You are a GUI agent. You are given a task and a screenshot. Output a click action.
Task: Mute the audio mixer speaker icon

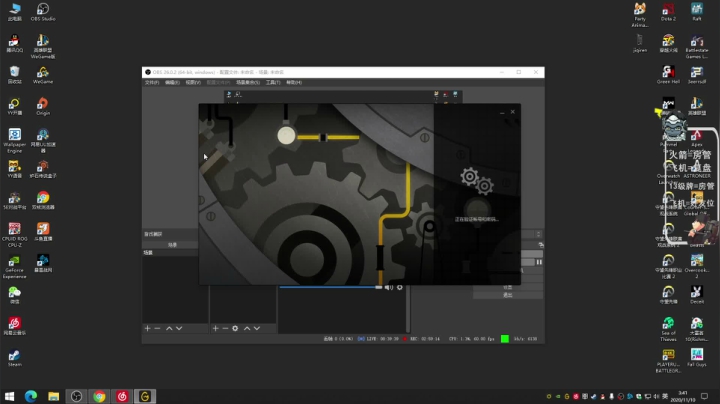pos(389,287)
